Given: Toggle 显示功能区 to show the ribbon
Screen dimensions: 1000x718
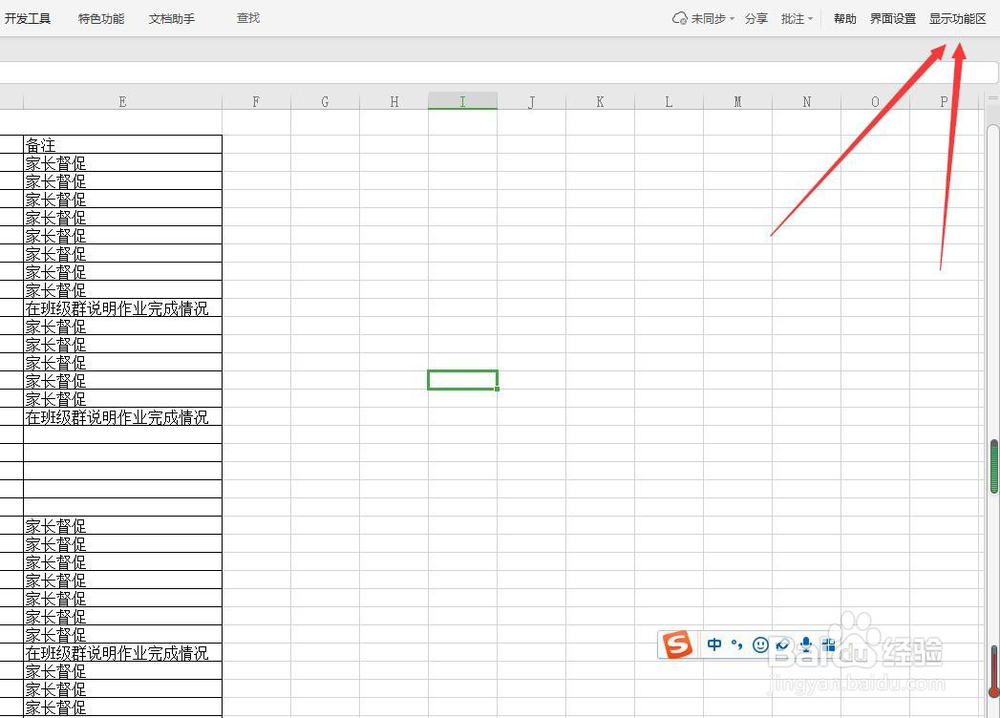Looking at the screenshot, I should [x=957, y=17].
